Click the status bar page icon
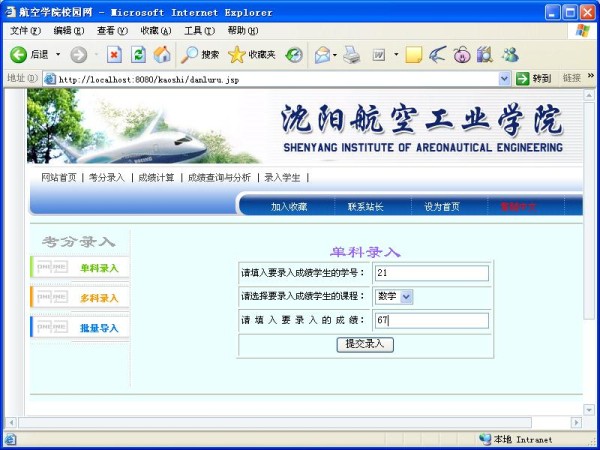 10,439
